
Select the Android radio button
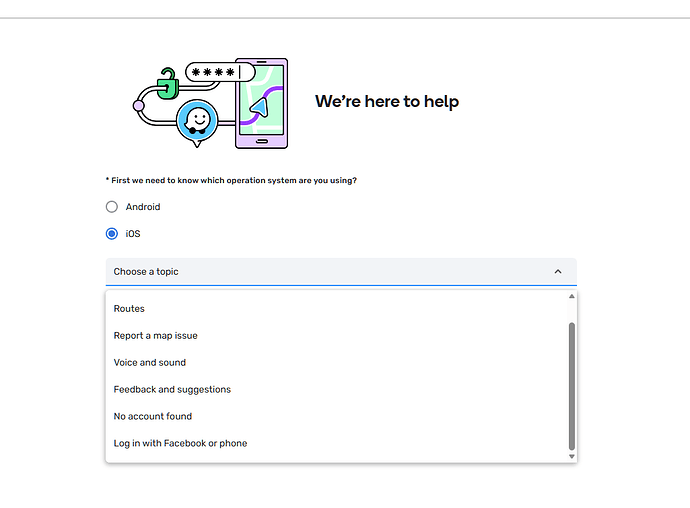(x=112, y=207)
